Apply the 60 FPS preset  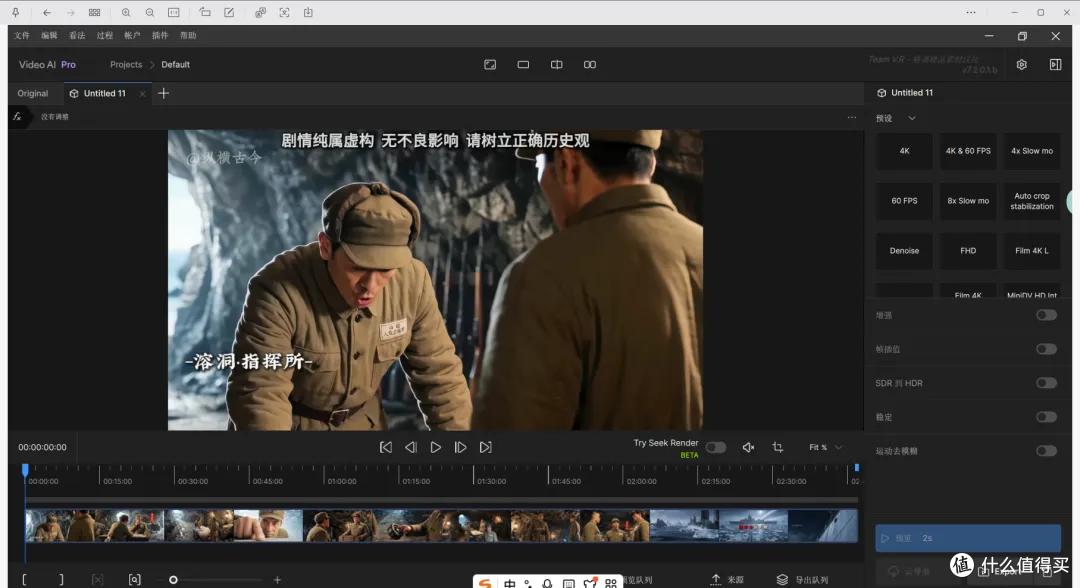click(904, 201)
